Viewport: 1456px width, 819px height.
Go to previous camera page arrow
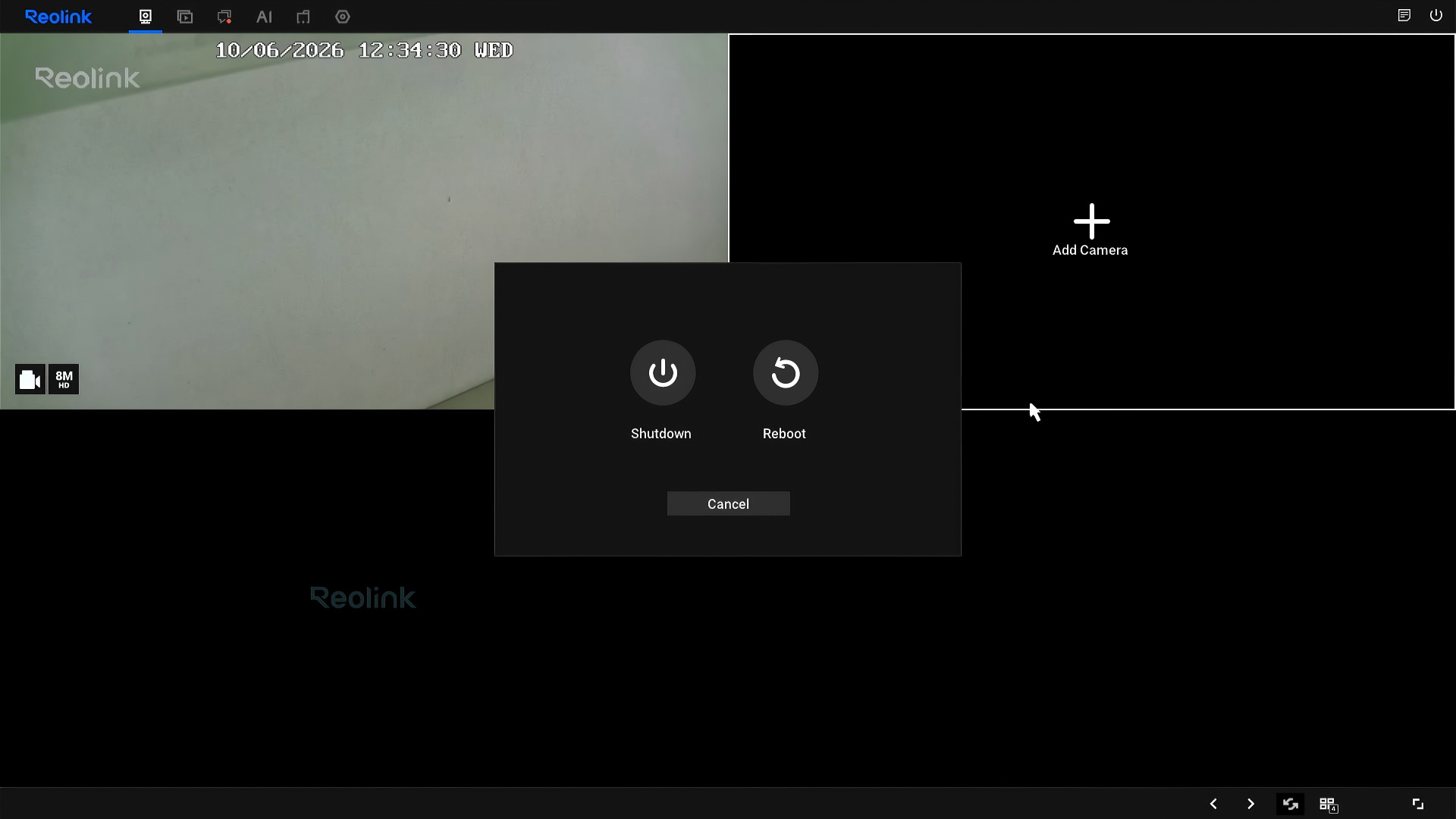click(1213, 803)
